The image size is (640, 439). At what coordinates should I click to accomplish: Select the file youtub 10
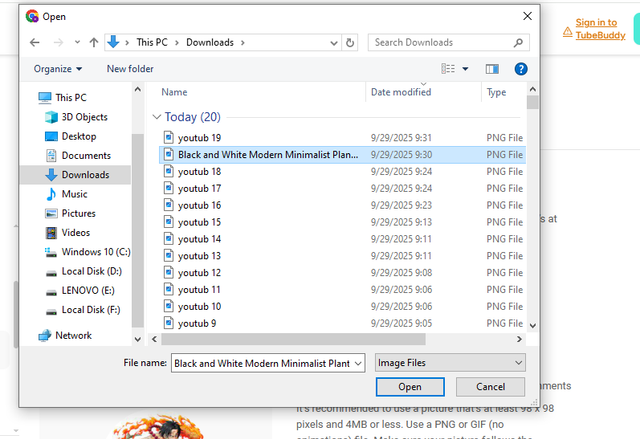click(342, 306)
